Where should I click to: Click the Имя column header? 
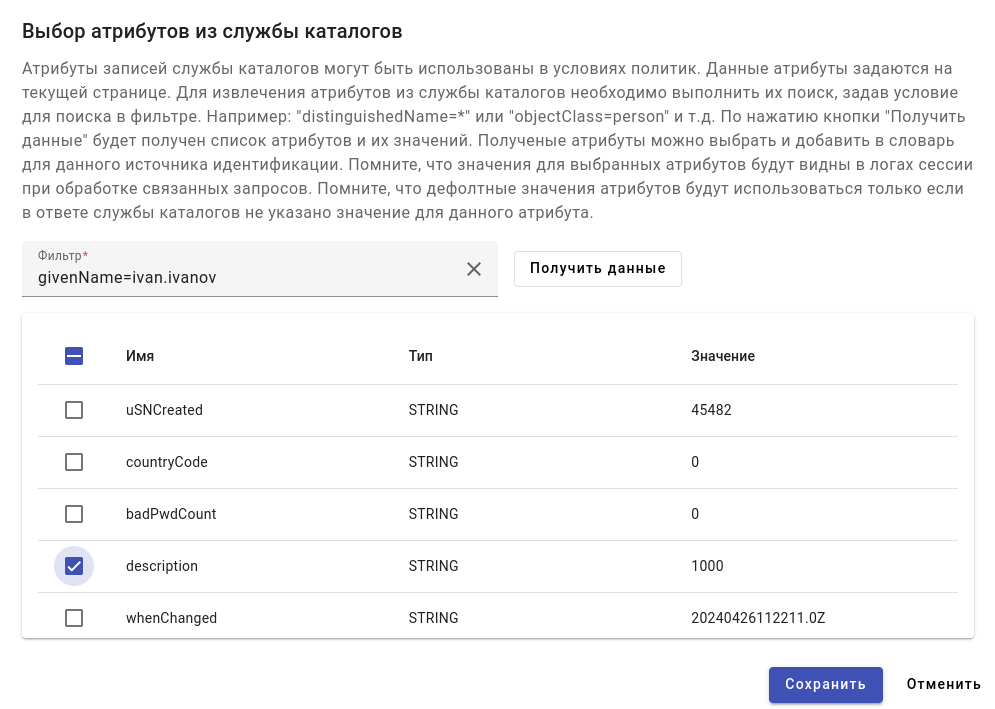pos(140,356)
